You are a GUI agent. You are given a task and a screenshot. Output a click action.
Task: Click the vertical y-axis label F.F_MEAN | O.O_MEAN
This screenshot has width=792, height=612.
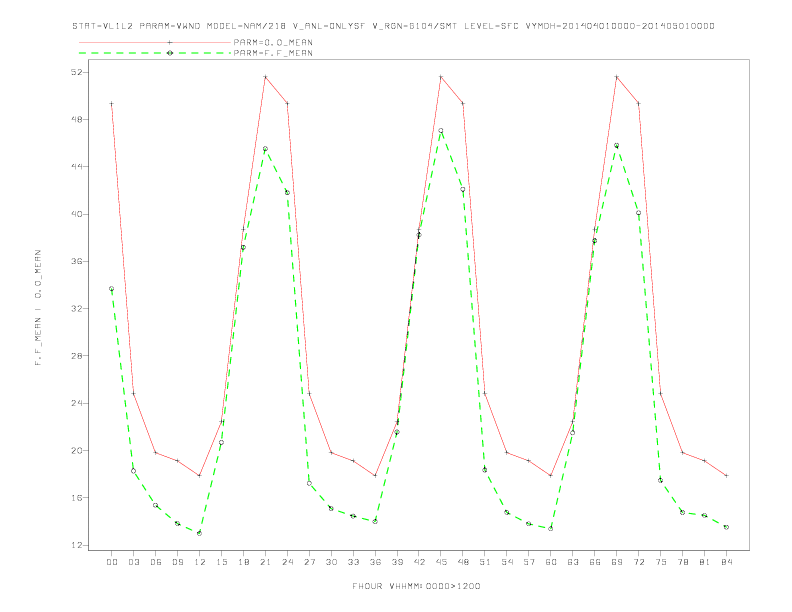click(38, 308)
